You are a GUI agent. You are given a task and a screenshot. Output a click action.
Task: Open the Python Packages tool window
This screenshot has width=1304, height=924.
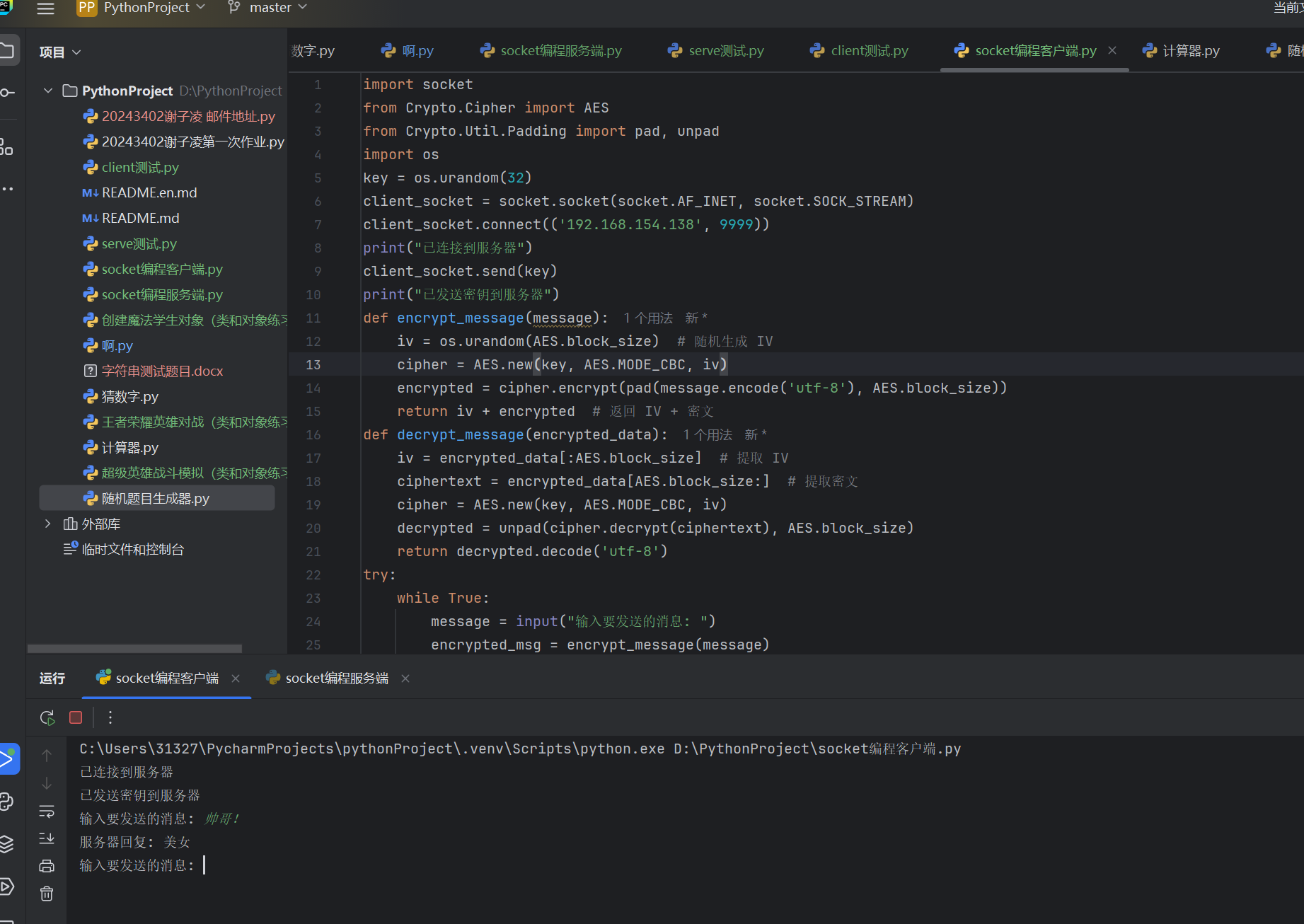tap(7, 802)
